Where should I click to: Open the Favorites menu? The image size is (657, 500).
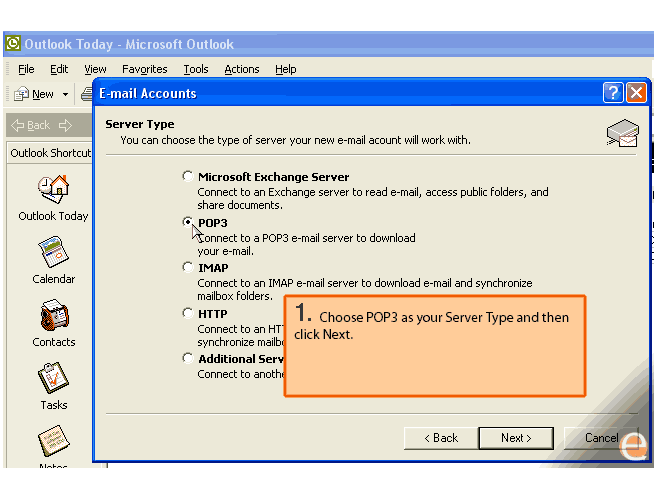tap(145, 69)
